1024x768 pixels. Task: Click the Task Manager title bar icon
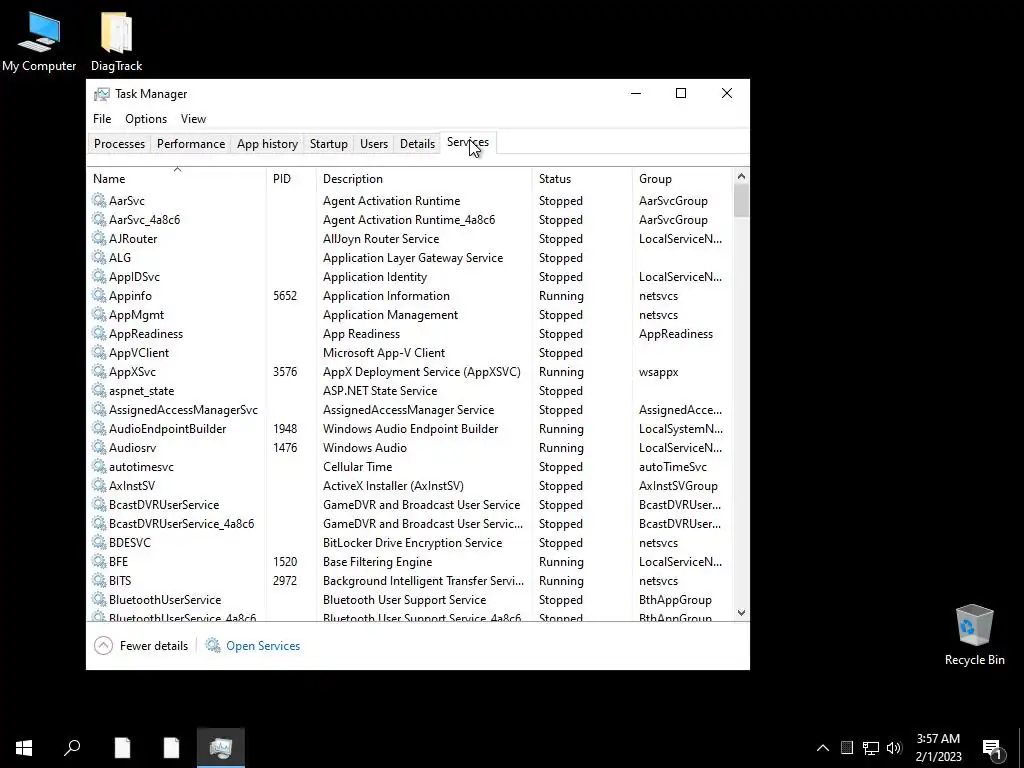pyautogui.click(x=102, y=94)
